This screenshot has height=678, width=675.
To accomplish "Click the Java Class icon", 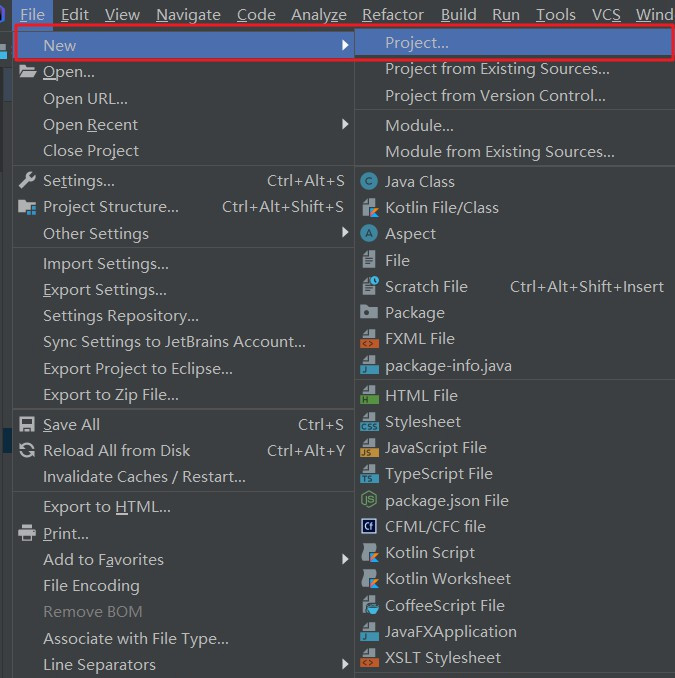I will coord(369,181).
